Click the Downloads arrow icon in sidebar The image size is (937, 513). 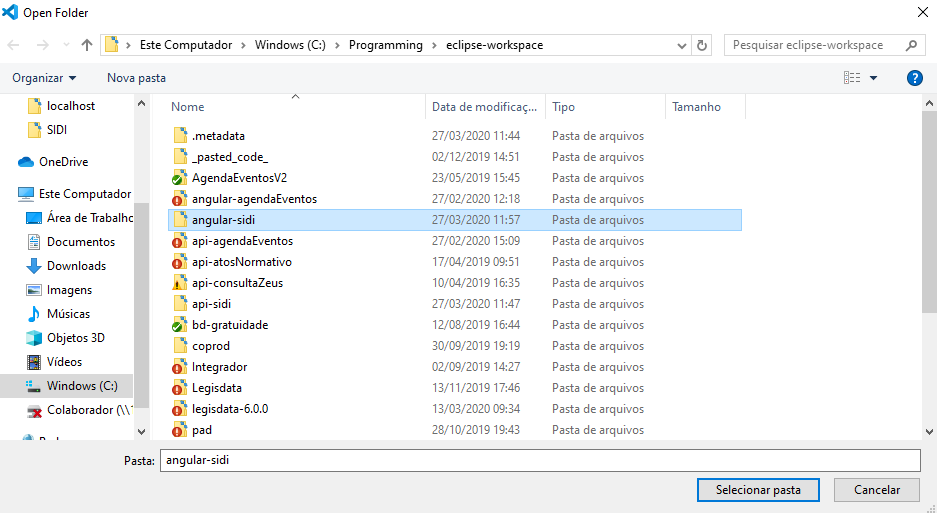(33, 266)
